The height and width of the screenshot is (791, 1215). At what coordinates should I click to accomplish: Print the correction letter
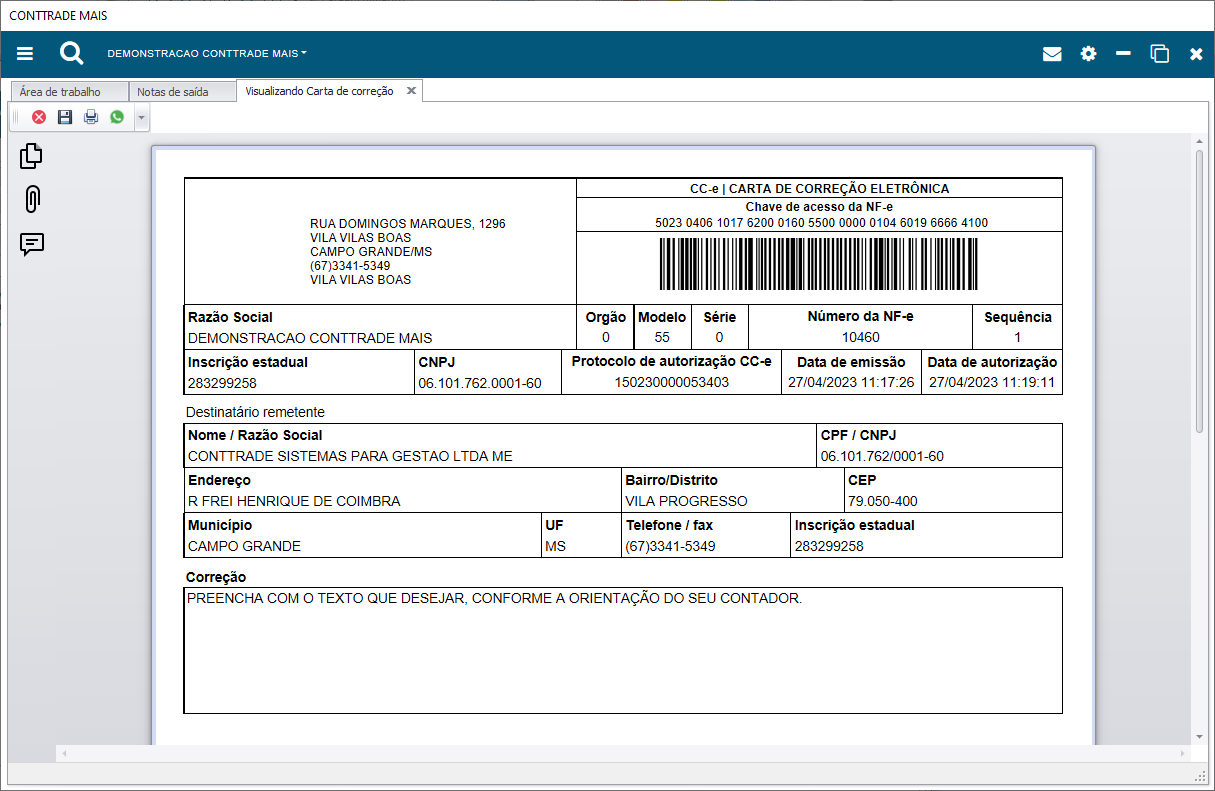click(x=91, y=117)
